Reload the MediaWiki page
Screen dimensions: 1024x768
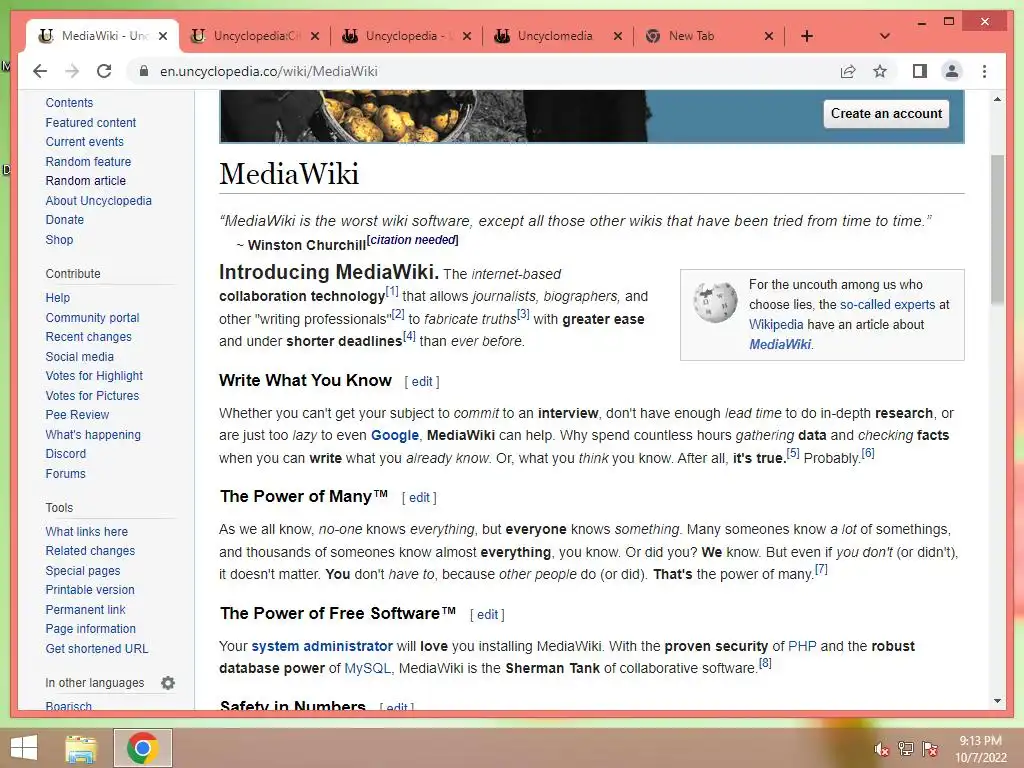pyautogui.click(x=104, y=71)
